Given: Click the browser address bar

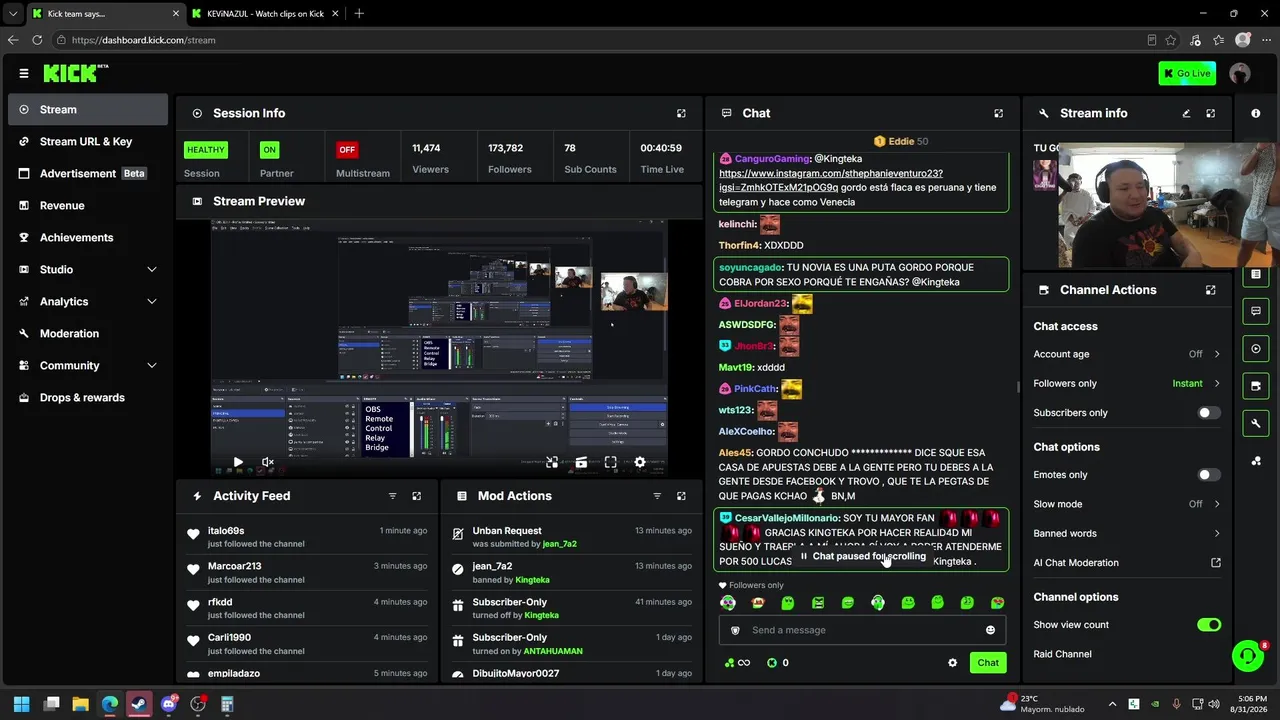Looking at the screenshot, I should click(x=600, y=40).
